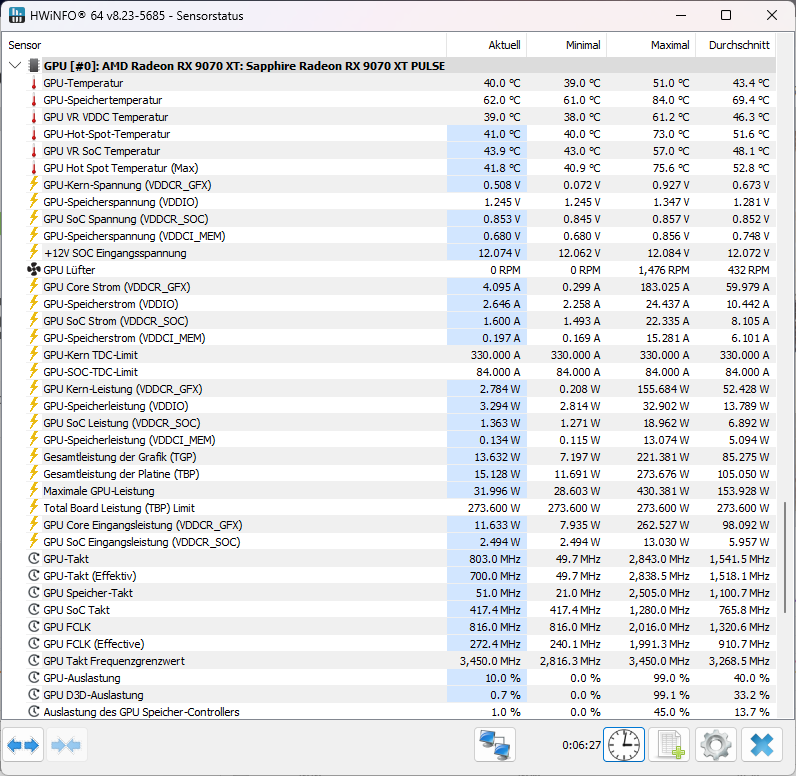The height and width of the screenshot is (776, 796).
Task: Click clock icon beside GPU-Auslastung
Action: click(34, 678)
